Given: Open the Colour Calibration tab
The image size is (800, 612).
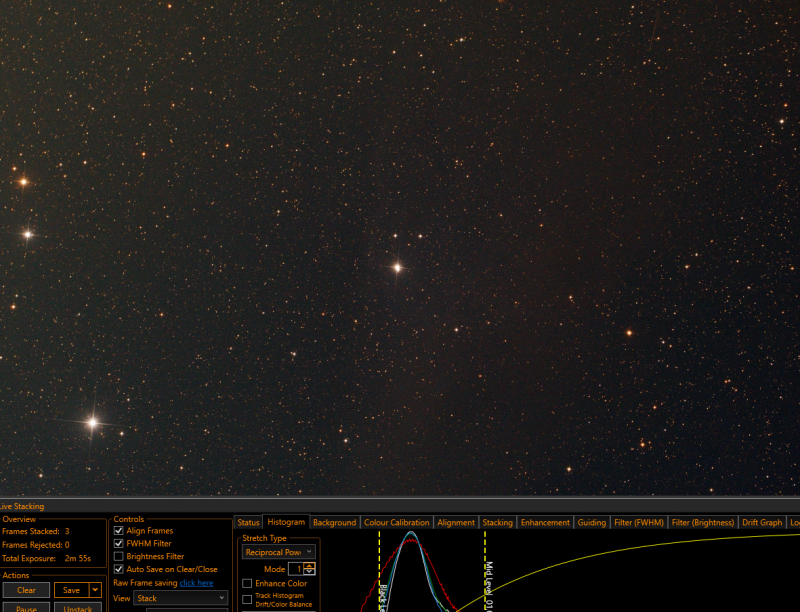Looking at the screenshot, I should [x=396, y=523].
